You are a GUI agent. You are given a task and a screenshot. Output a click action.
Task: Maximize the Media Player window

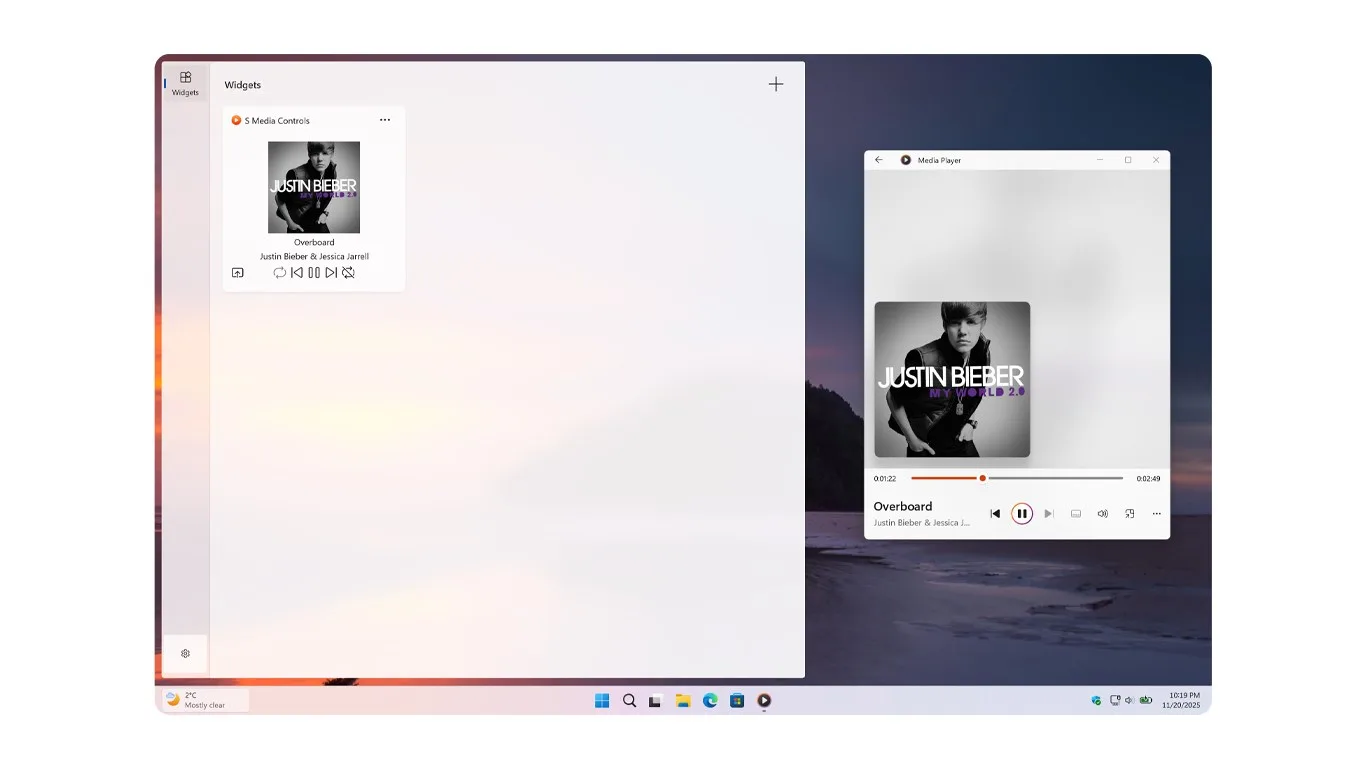(x=1128, y=160)
